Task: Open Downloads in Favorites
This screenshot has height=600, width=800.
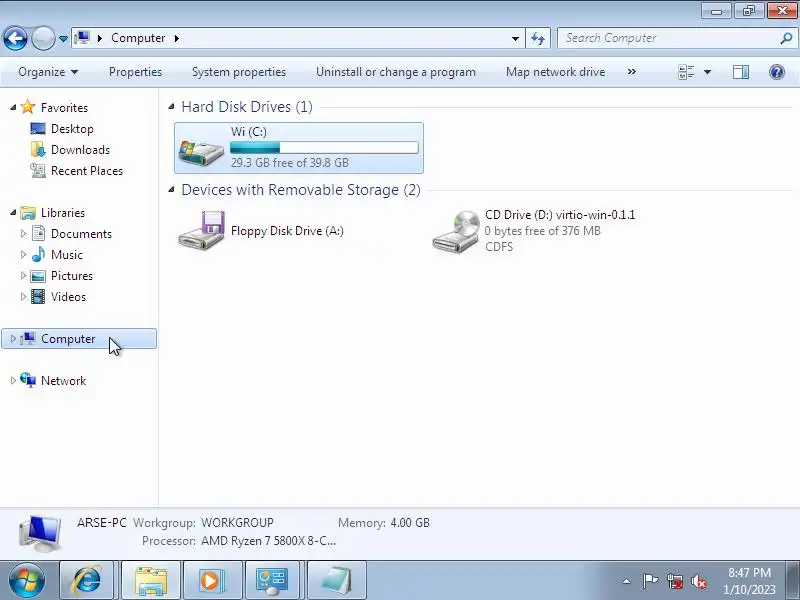Action: click(80, 149)
